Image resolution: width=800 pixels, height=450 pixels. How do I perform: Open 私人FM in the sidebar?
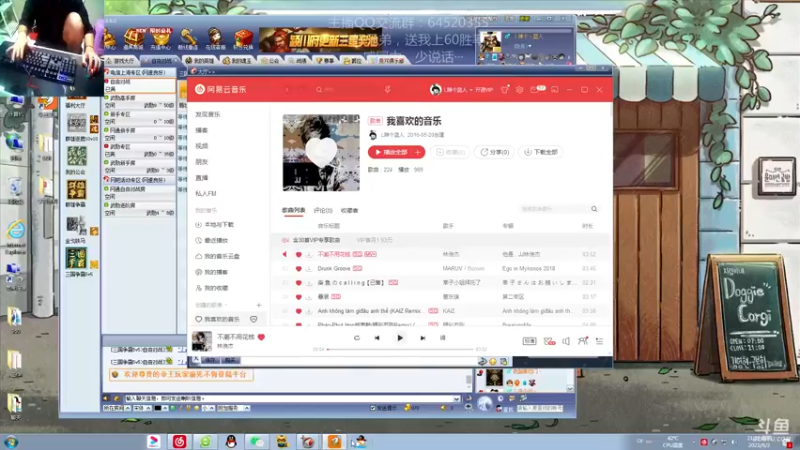[x=206, y=193]
